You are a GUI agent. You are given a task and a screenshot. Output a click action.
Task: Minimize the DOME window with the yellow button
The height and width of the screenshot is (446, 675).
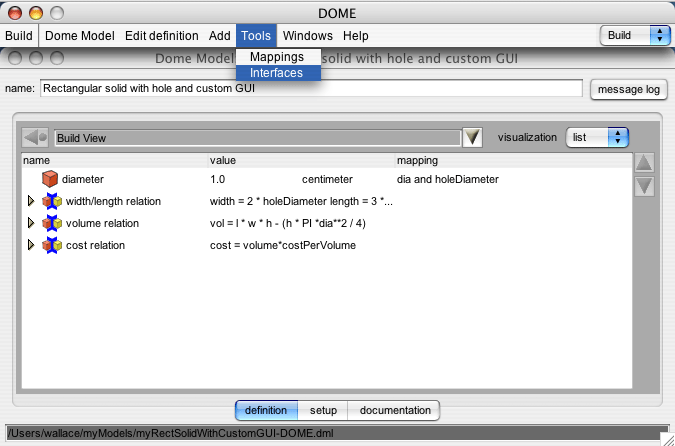pyautogui.click(x=36, y=13)
